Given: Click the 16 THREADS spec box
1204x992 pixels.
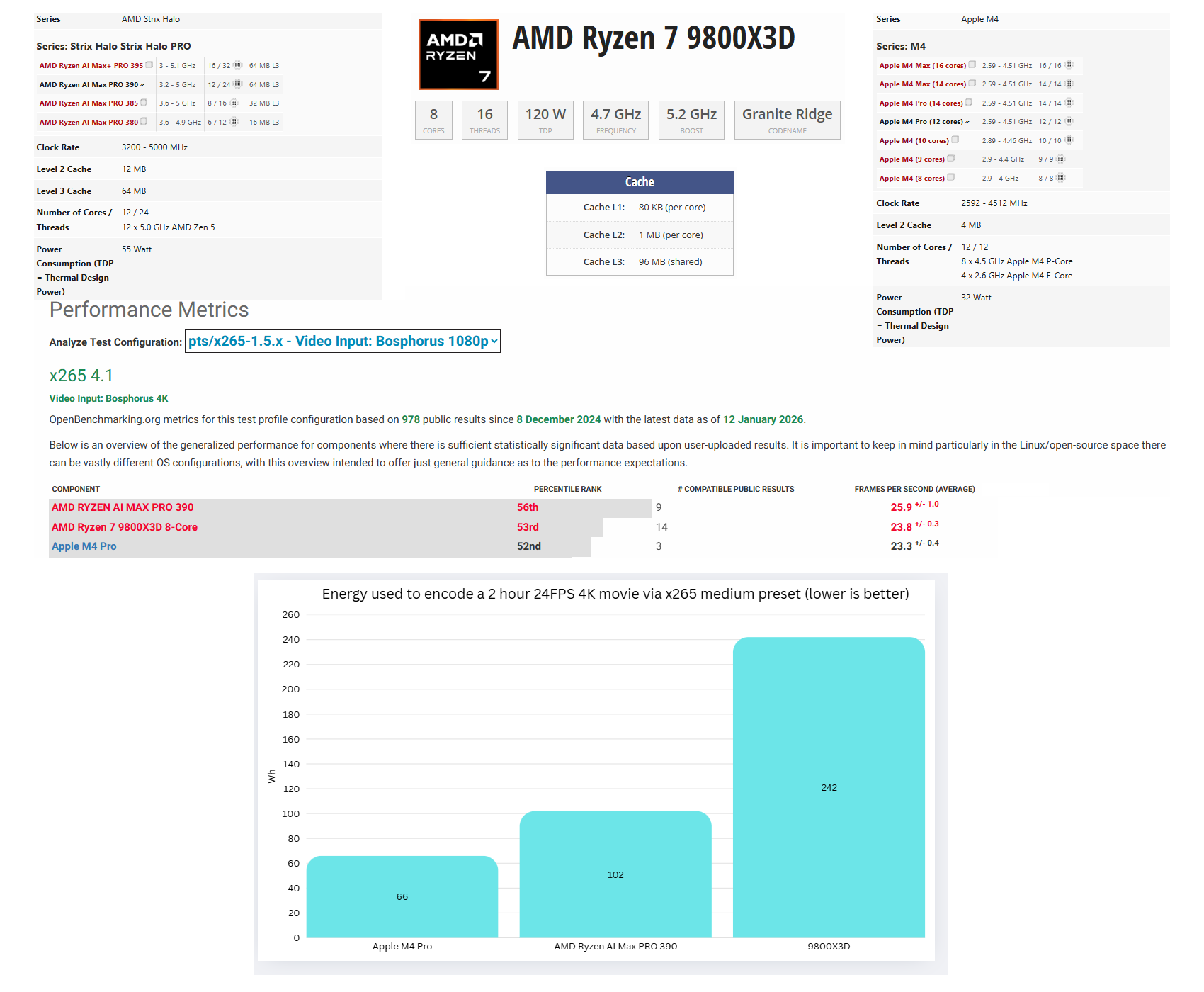Looking at the screenshot, I should pyautogui.click(x=484, y=120).
